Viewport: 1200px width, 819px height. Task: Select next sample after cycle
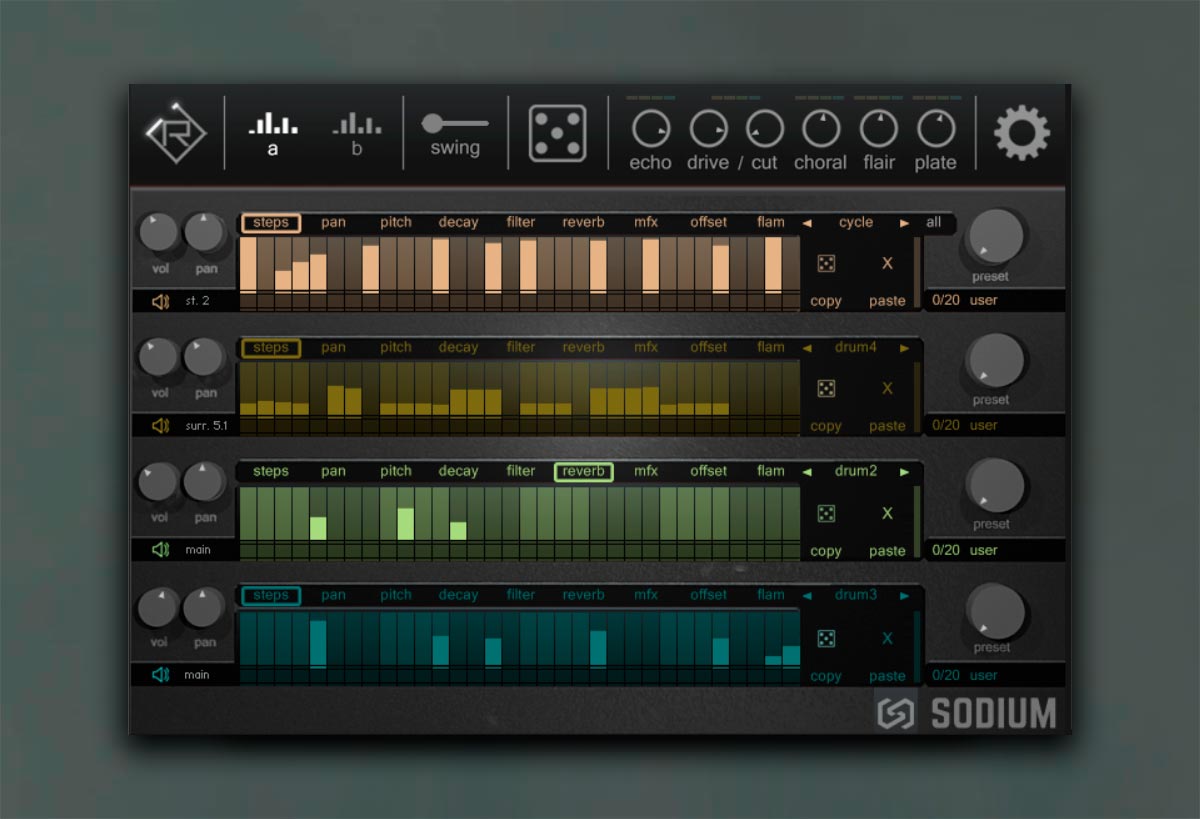coord(905,223)
